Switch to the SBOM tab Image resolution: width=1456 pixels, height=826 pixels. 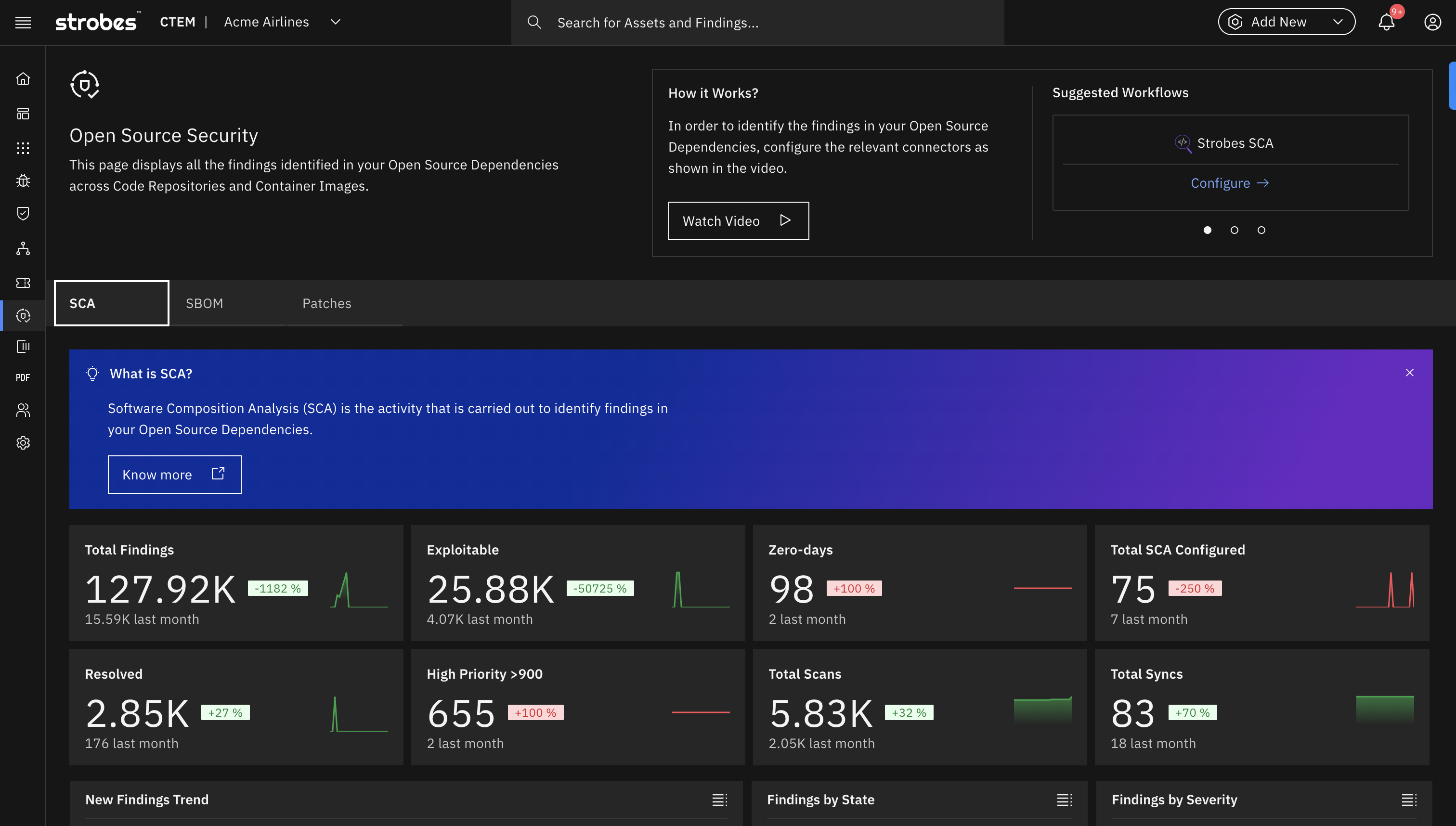click(x=204, y=303)
